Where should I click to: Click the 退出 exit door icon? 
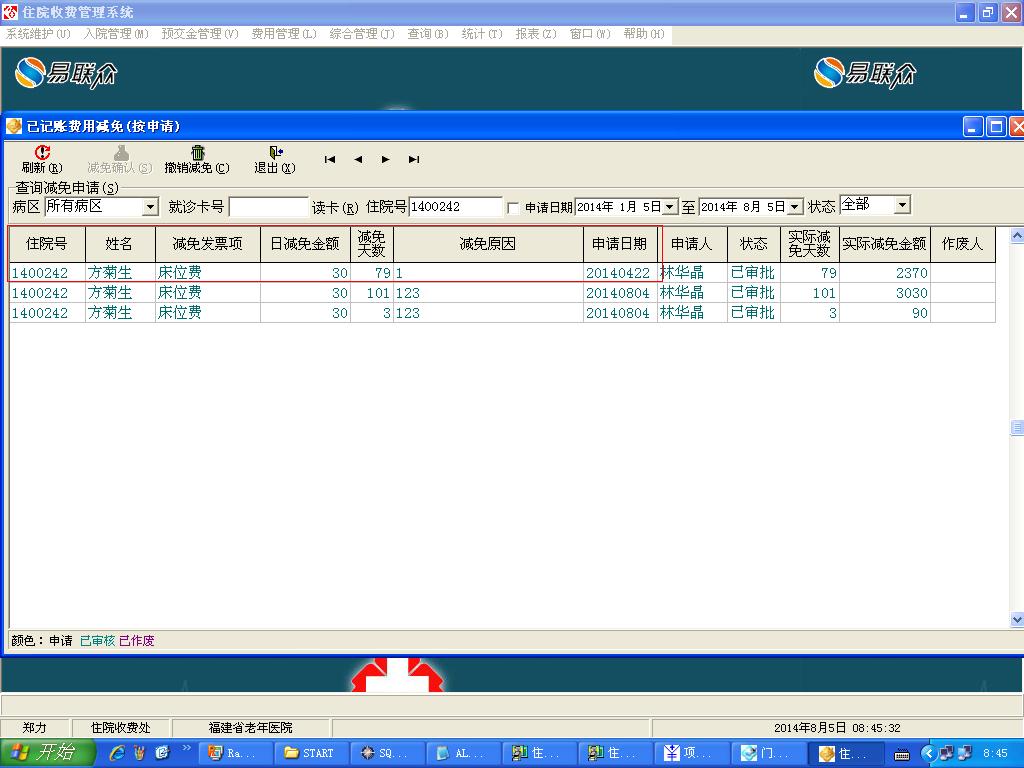click(x=276, y=153)
